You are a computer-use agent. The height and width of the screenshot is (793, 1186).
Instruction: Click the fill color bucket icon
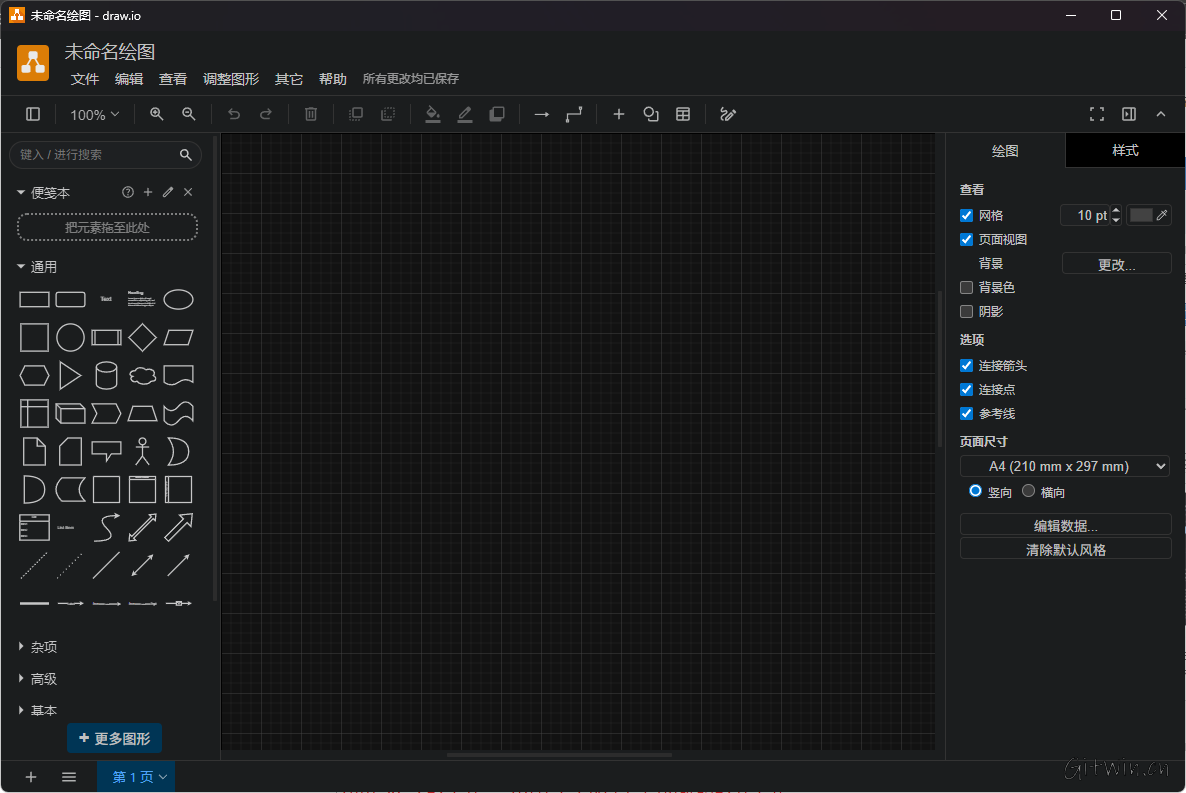(433, 114)
